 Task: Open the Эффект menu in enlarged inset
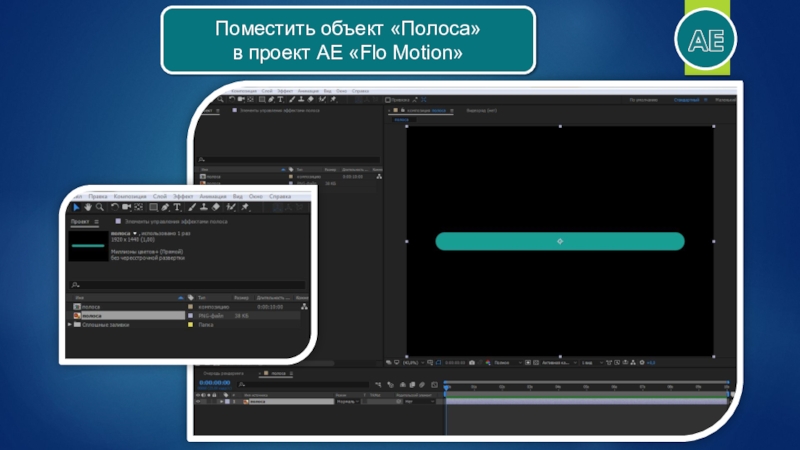click(183, 196)
